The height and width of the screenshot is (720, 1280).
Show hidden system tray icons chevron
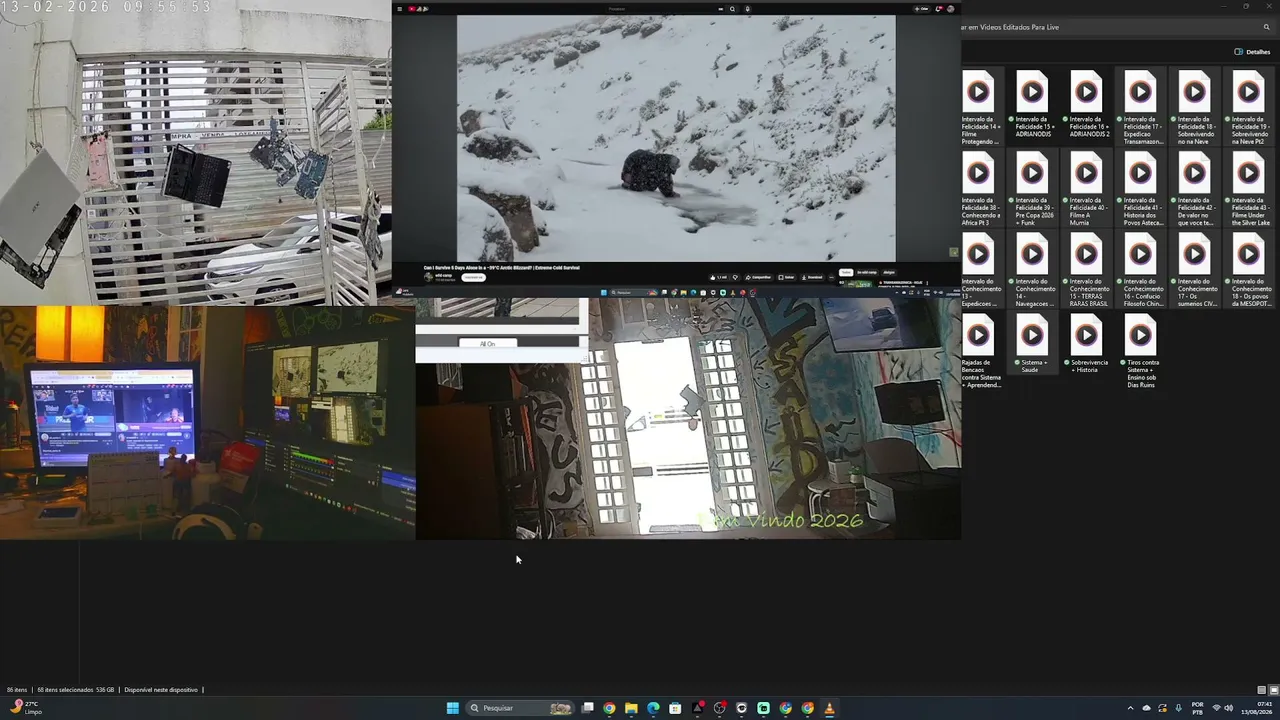1130,708
